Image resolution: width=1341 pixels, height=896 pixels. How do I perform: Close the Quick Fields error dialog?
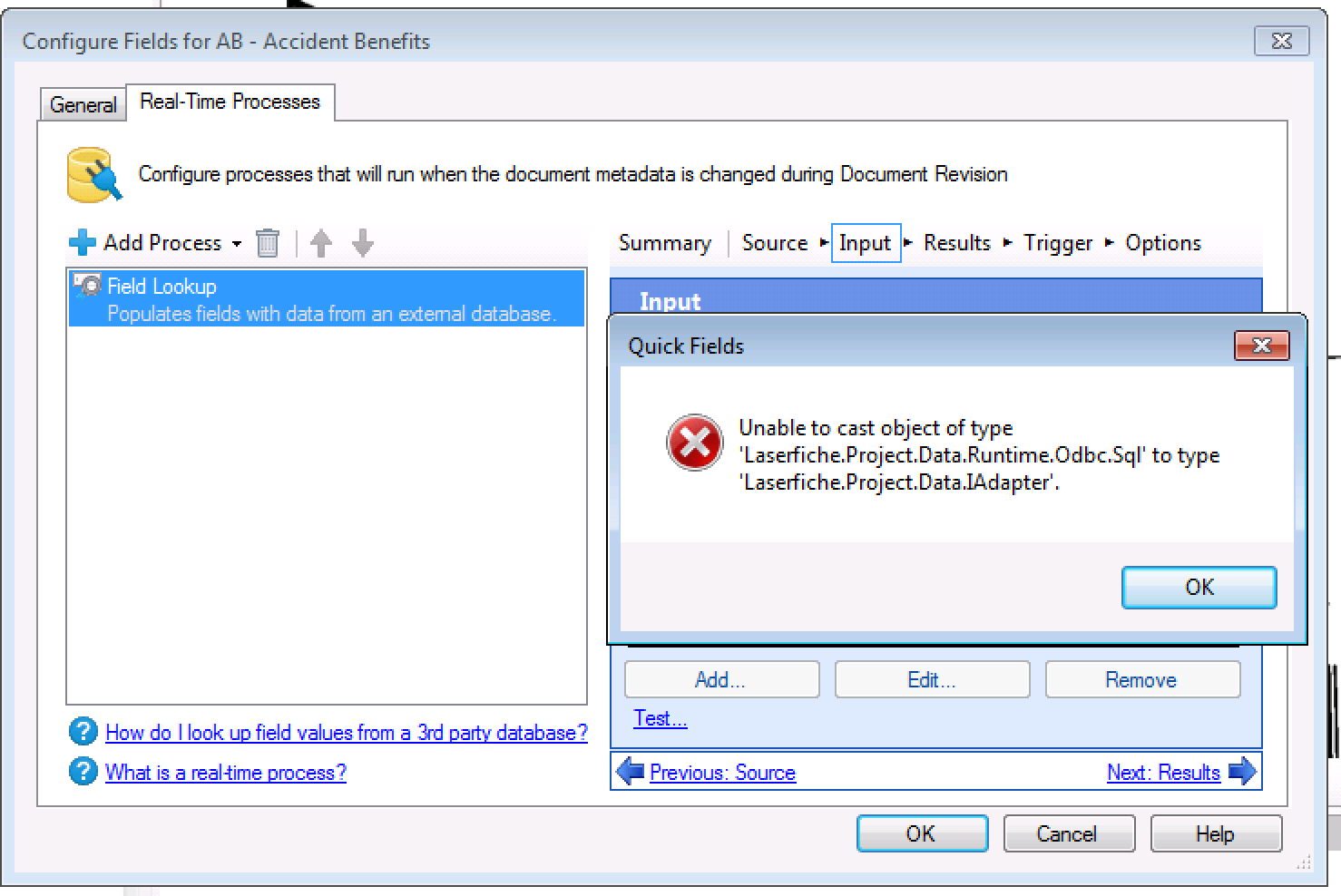pos(1261,346)
